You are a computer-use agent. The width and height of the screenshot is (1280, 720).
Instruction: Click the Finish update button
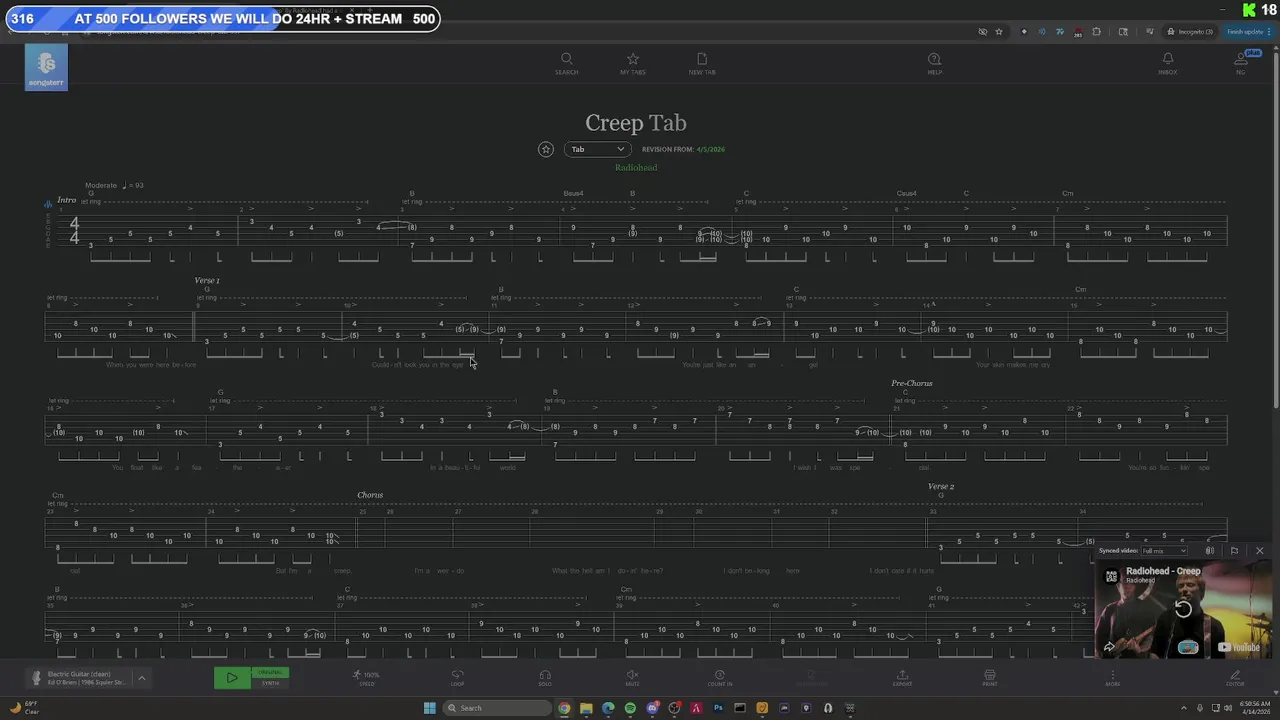click(x=1247, y=32)
